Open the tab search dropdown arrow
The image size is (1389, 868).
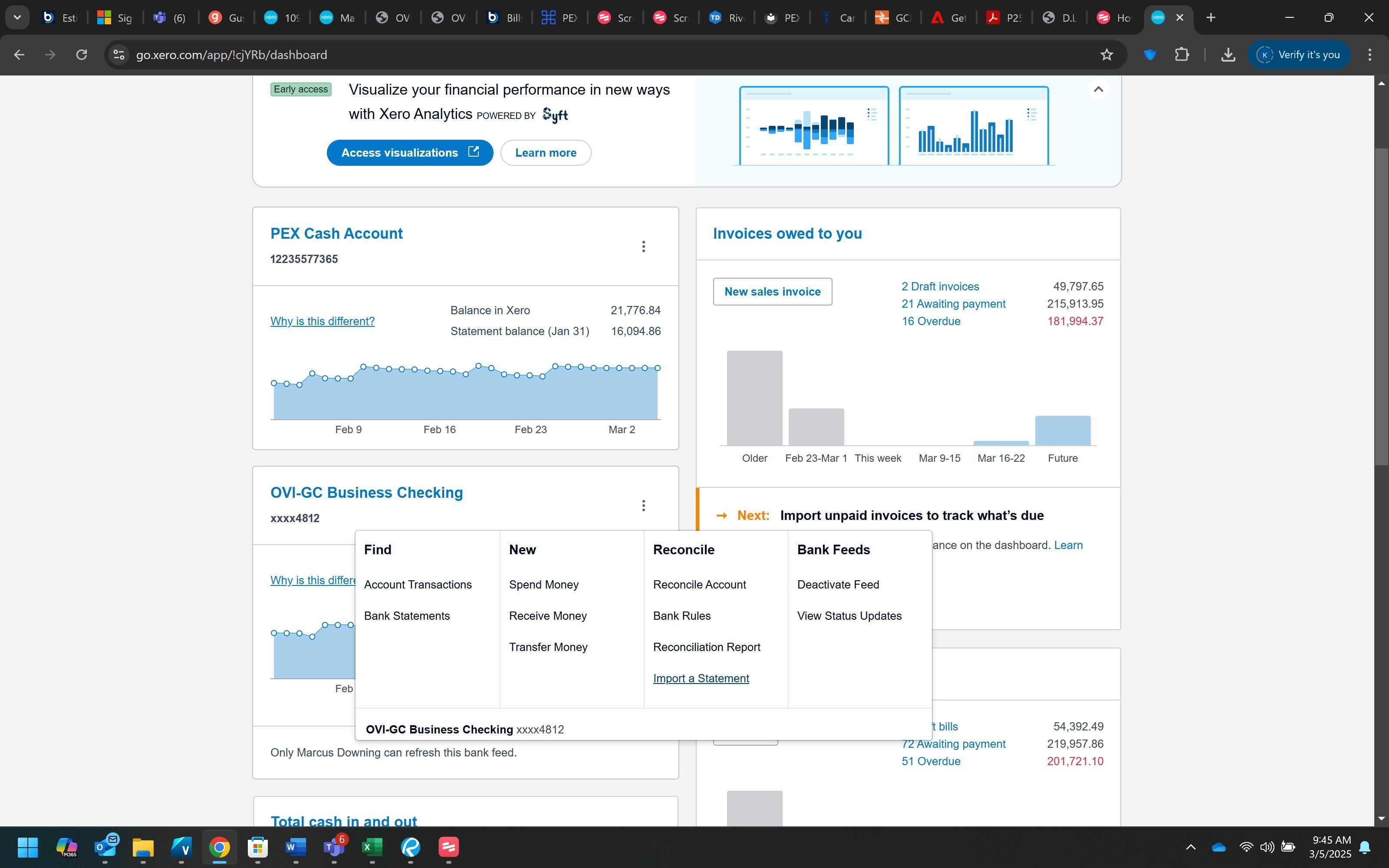pos(17,17)
